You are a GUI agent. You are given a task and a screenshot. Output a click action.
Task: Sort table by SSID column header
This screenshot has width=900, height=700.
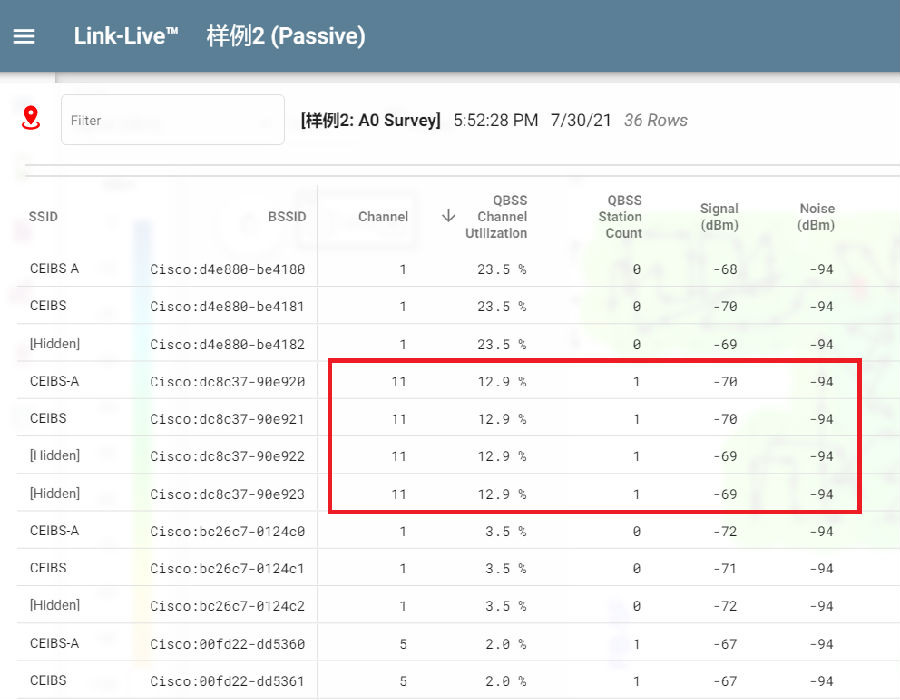point(44,217)
